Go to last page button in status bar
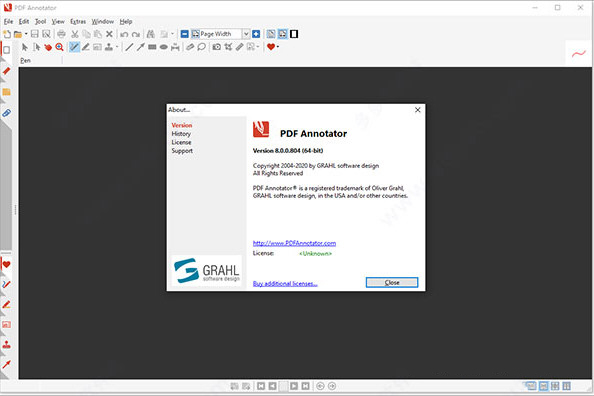This screenshot has width=594, height=396. pyautogui.click(x=305, y=386)
